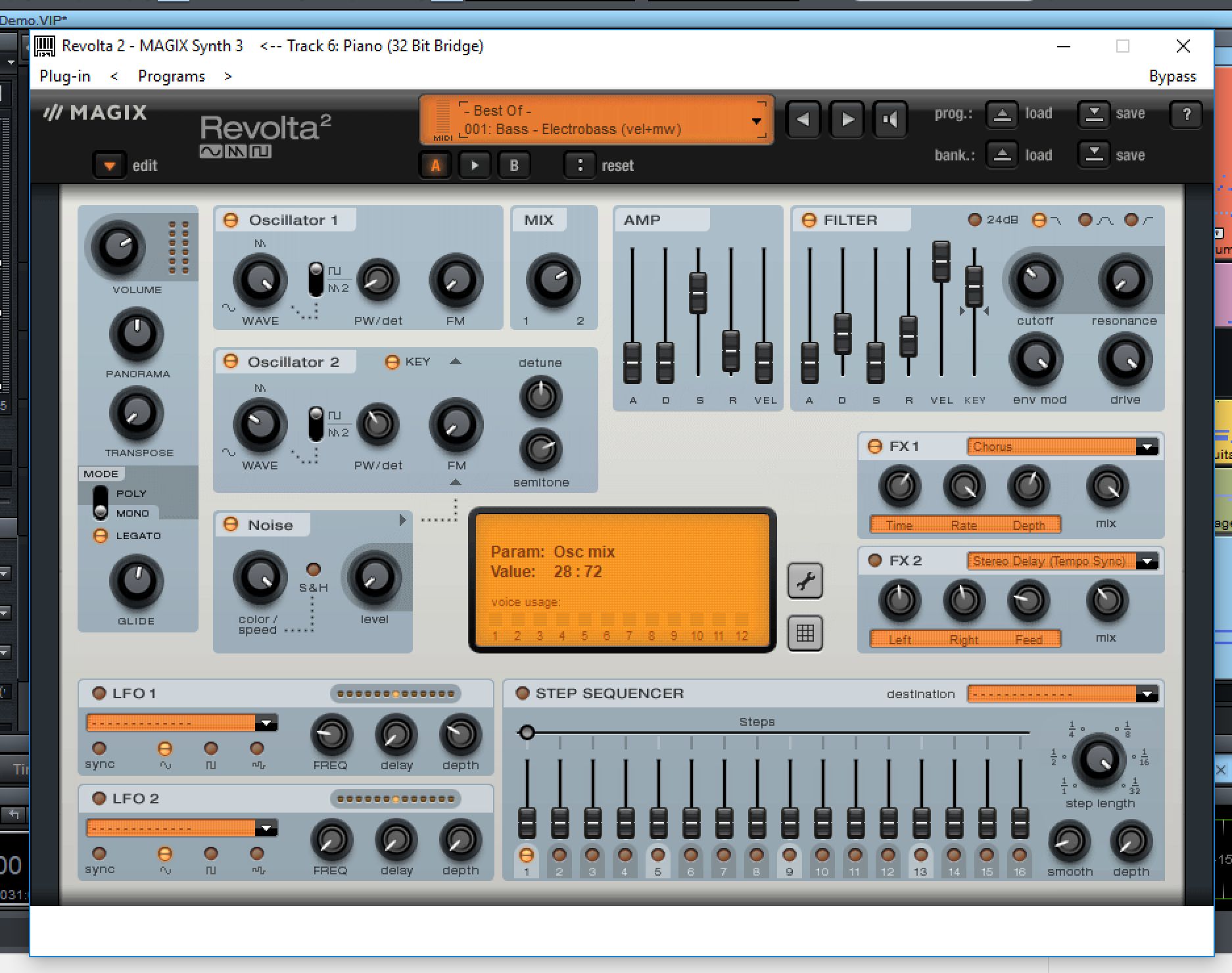Screen dimensions: 1232x973
Task: Select the A sound slot button
Action: (435, 165)
